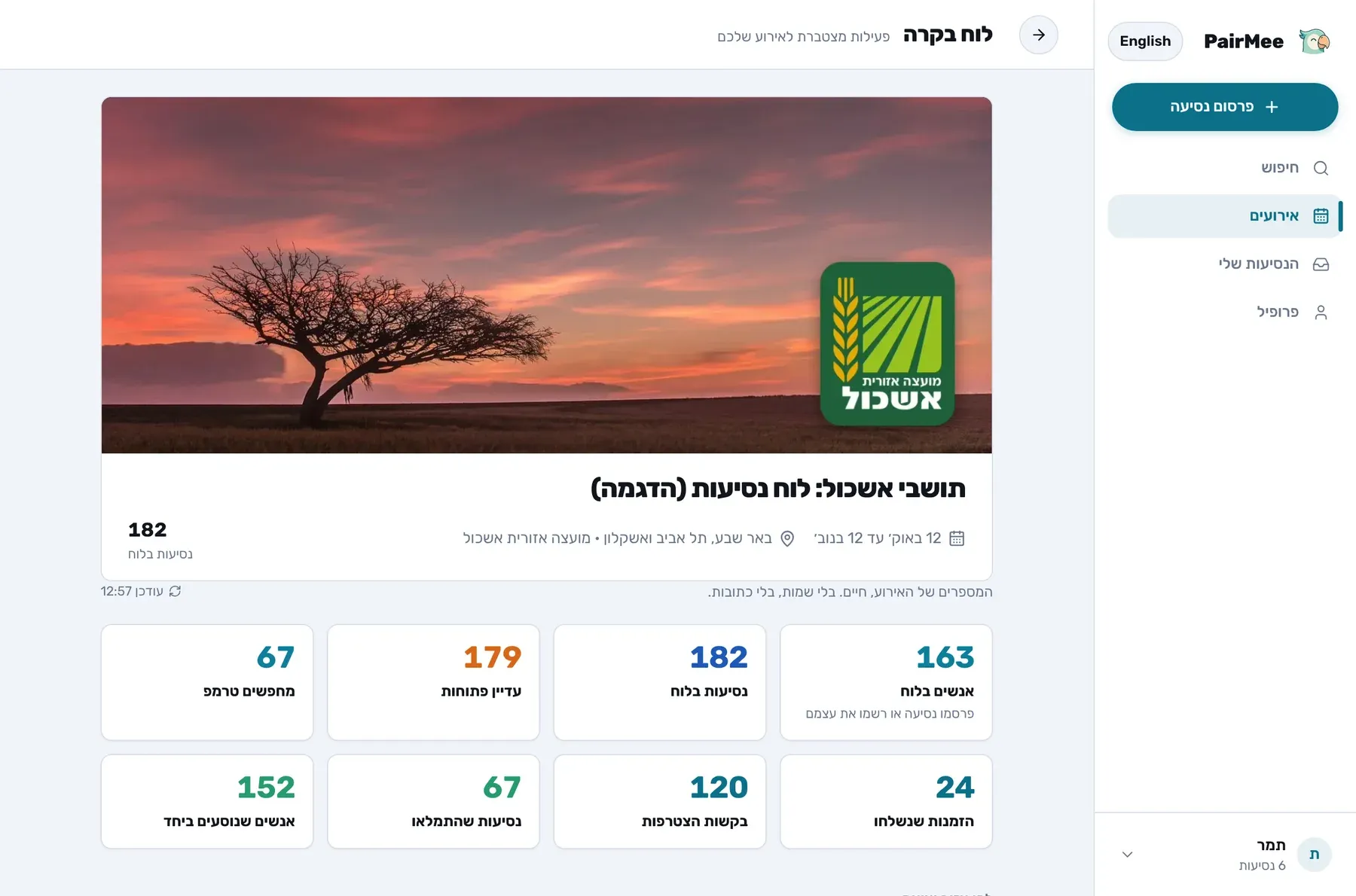Click the PairMee parrot logo icon
Screen dimensions: 1356x896
[x=1315, y=41]
